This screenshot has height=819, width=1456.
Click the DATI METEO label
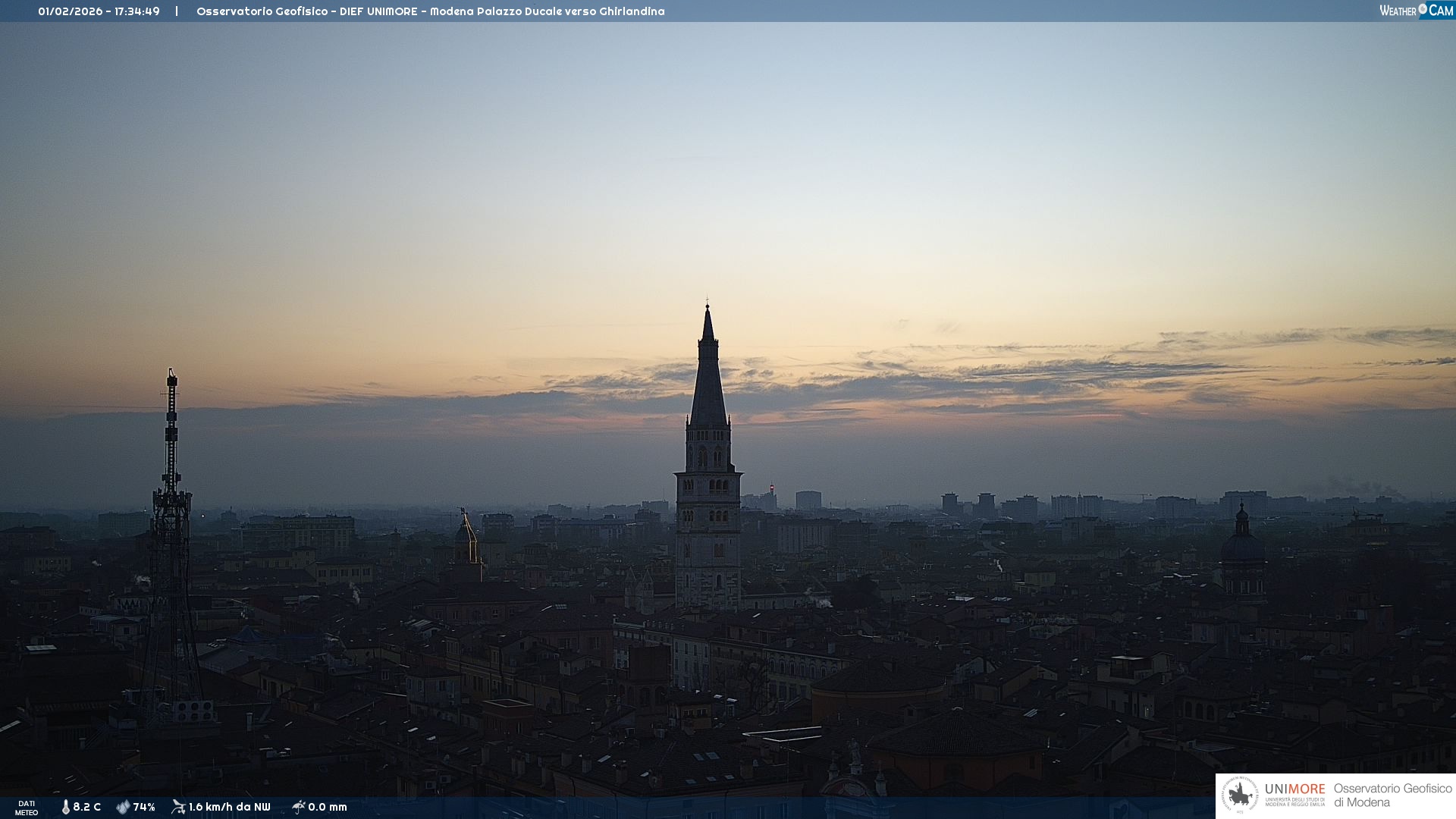pyautogui.click(x=27, y=808)
